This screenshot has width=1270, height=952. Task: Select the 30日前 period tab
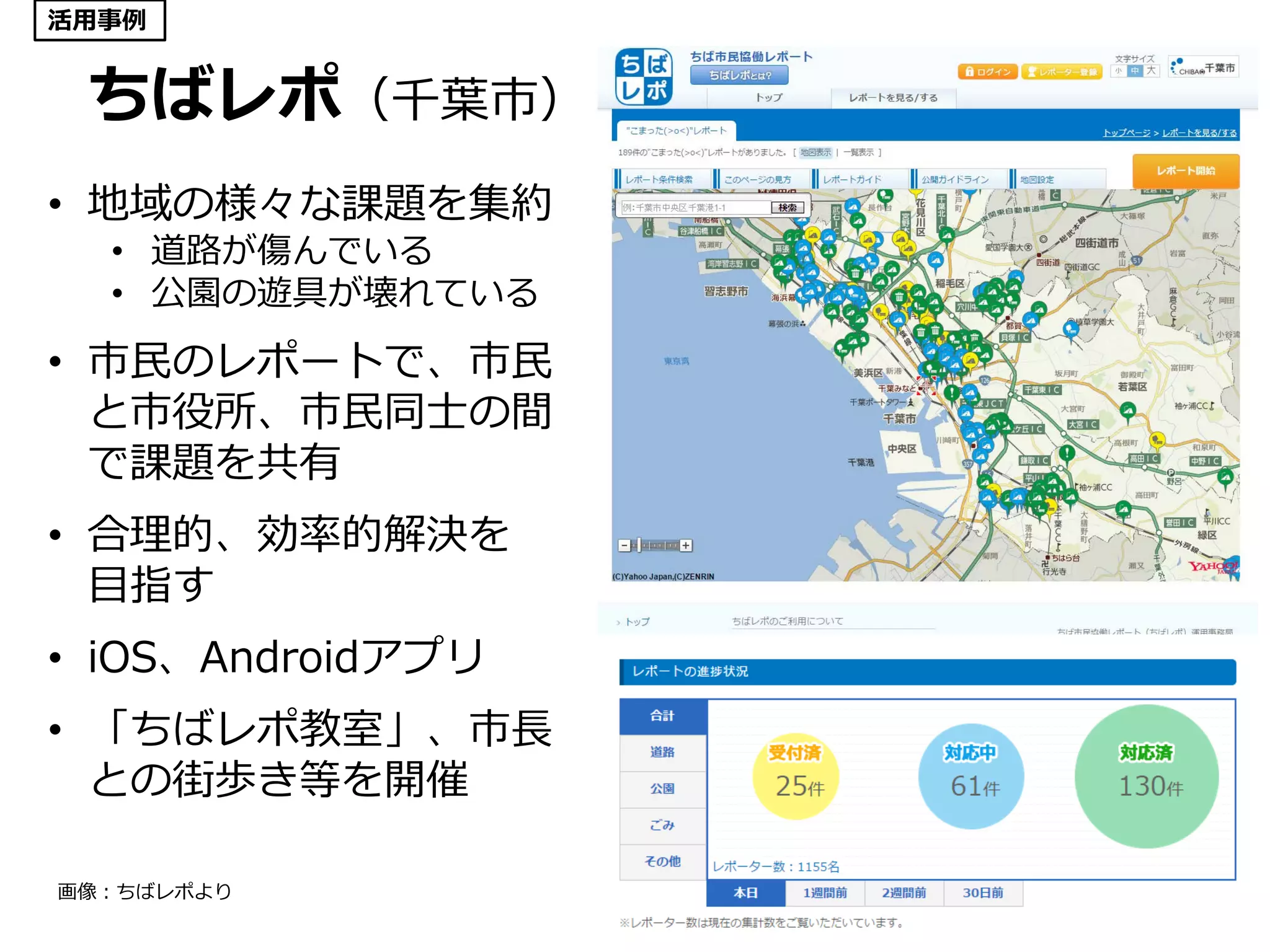[x=984, y=893]
